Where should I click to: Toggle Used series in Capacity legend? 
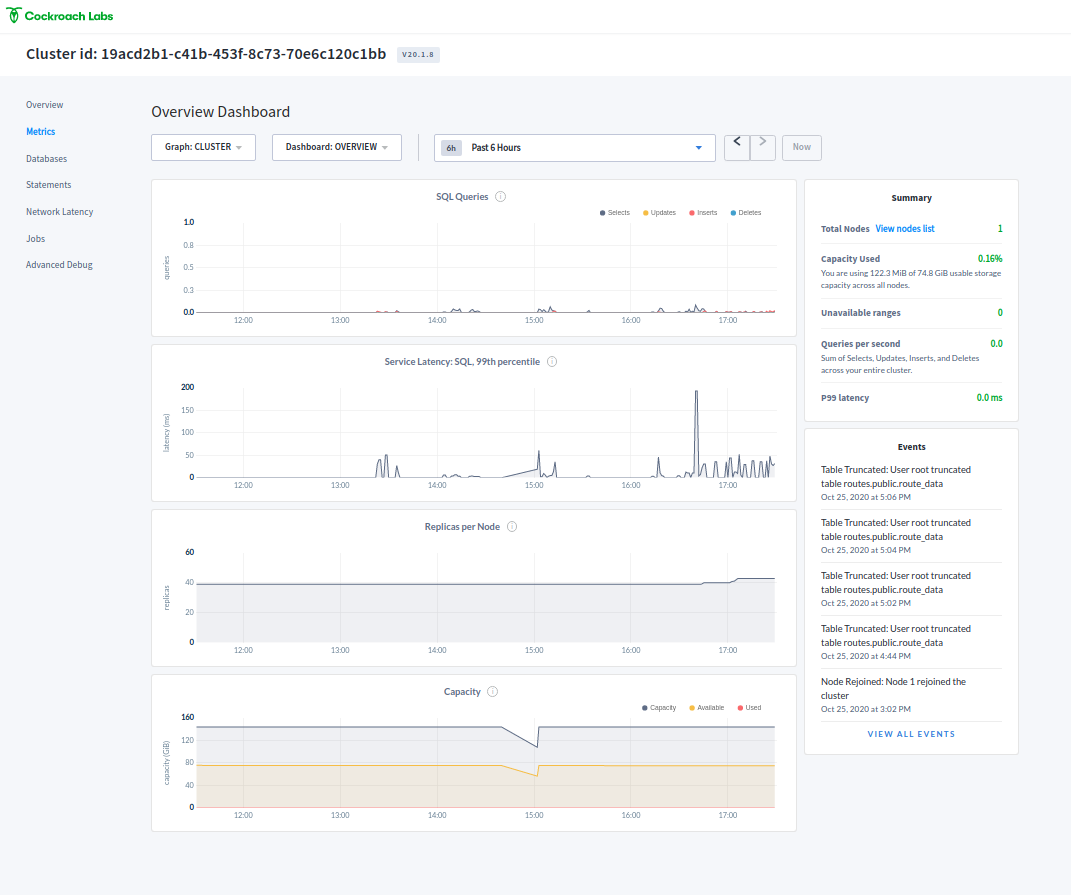[749, 708]
